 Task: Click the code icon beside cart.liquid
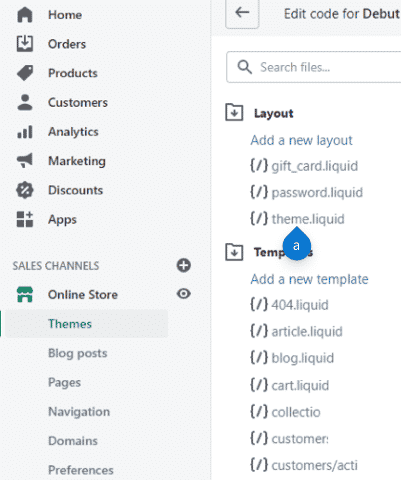point(259,385)
